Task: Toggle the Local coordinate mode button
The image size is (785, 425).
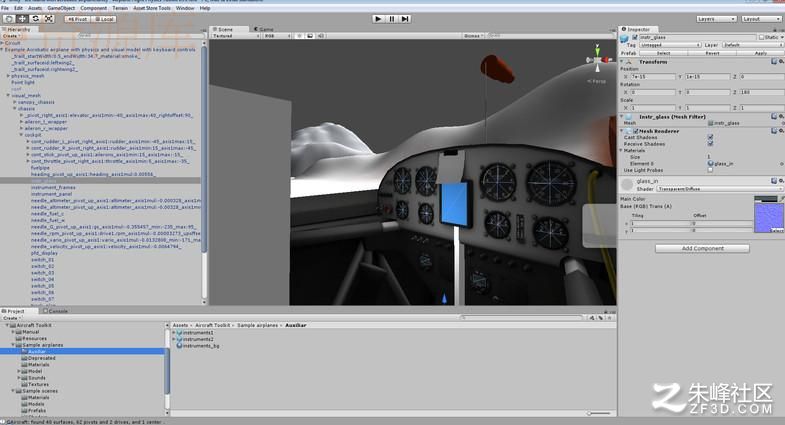Action: click(104, 19)
